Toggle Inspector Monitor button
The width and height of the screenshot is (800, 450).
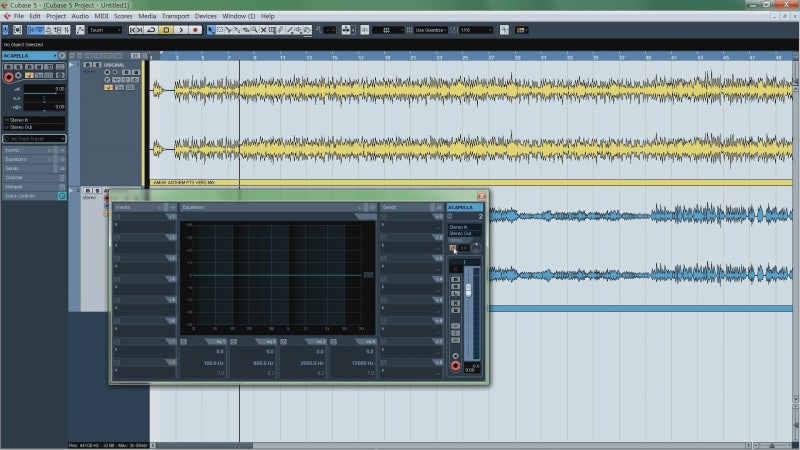pyautogui.click(x=19, y=76)
